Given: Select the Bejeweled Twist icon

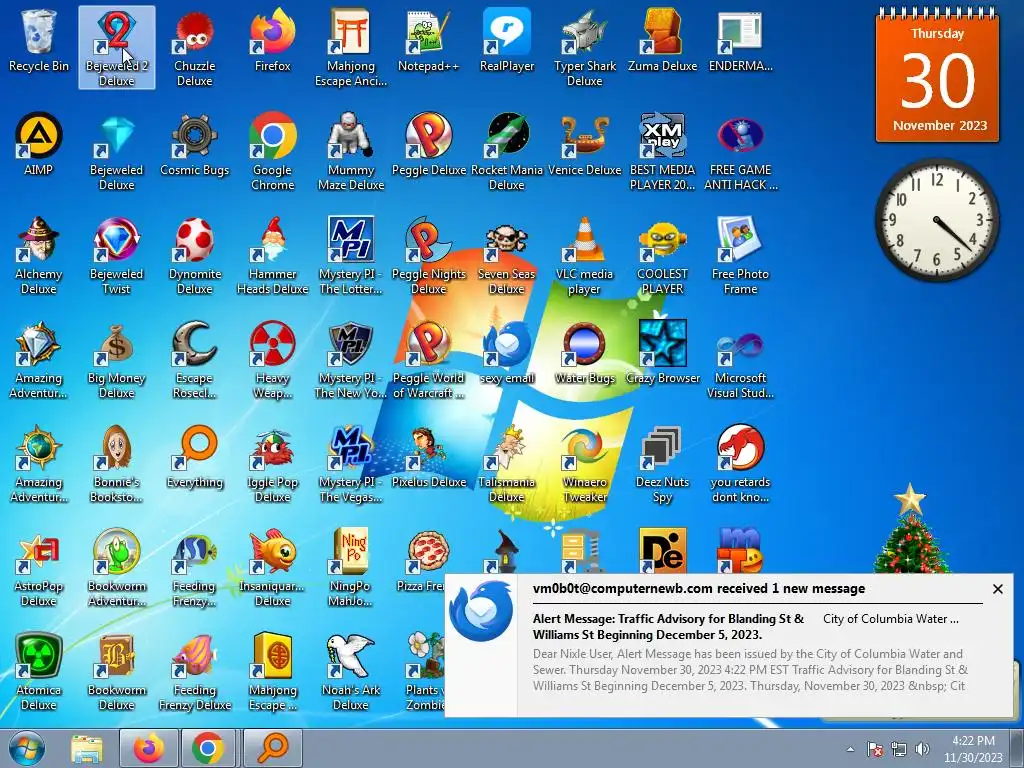Looking at the screenshot, I should [x=116, y=255].
